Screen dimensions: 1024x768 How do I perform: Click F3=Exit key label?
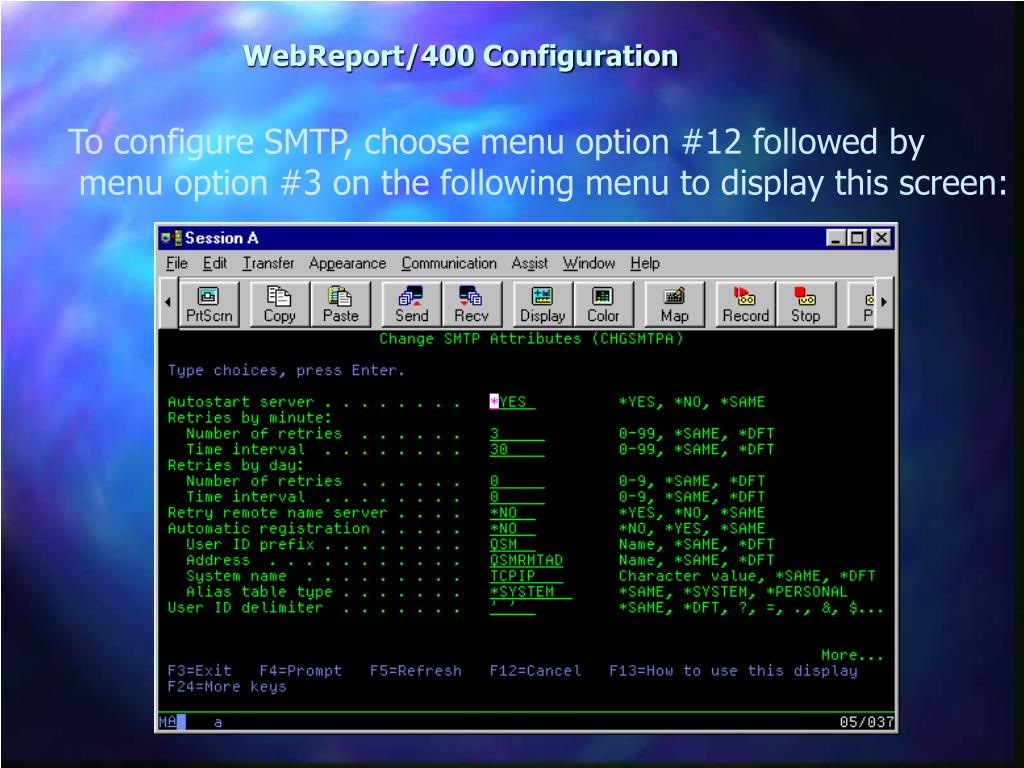pos(199,671)
